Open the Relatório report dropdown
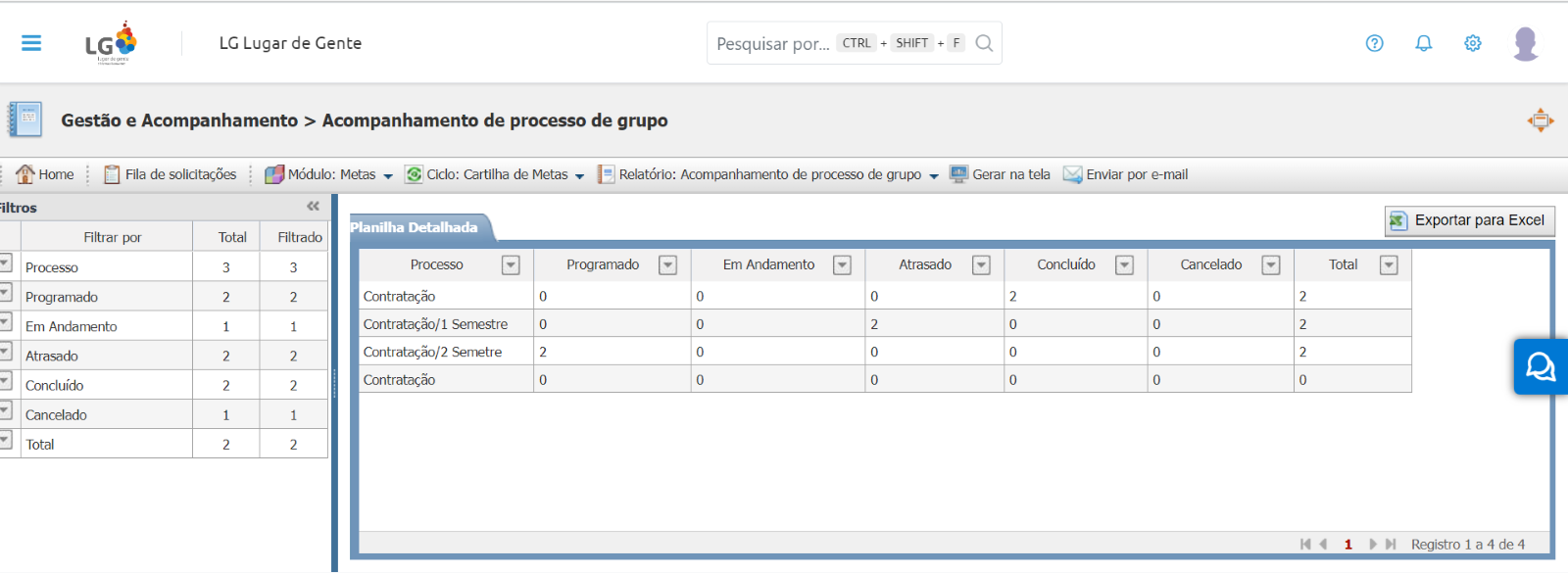This screenshot has width=1568, height=573. [768, 174]
